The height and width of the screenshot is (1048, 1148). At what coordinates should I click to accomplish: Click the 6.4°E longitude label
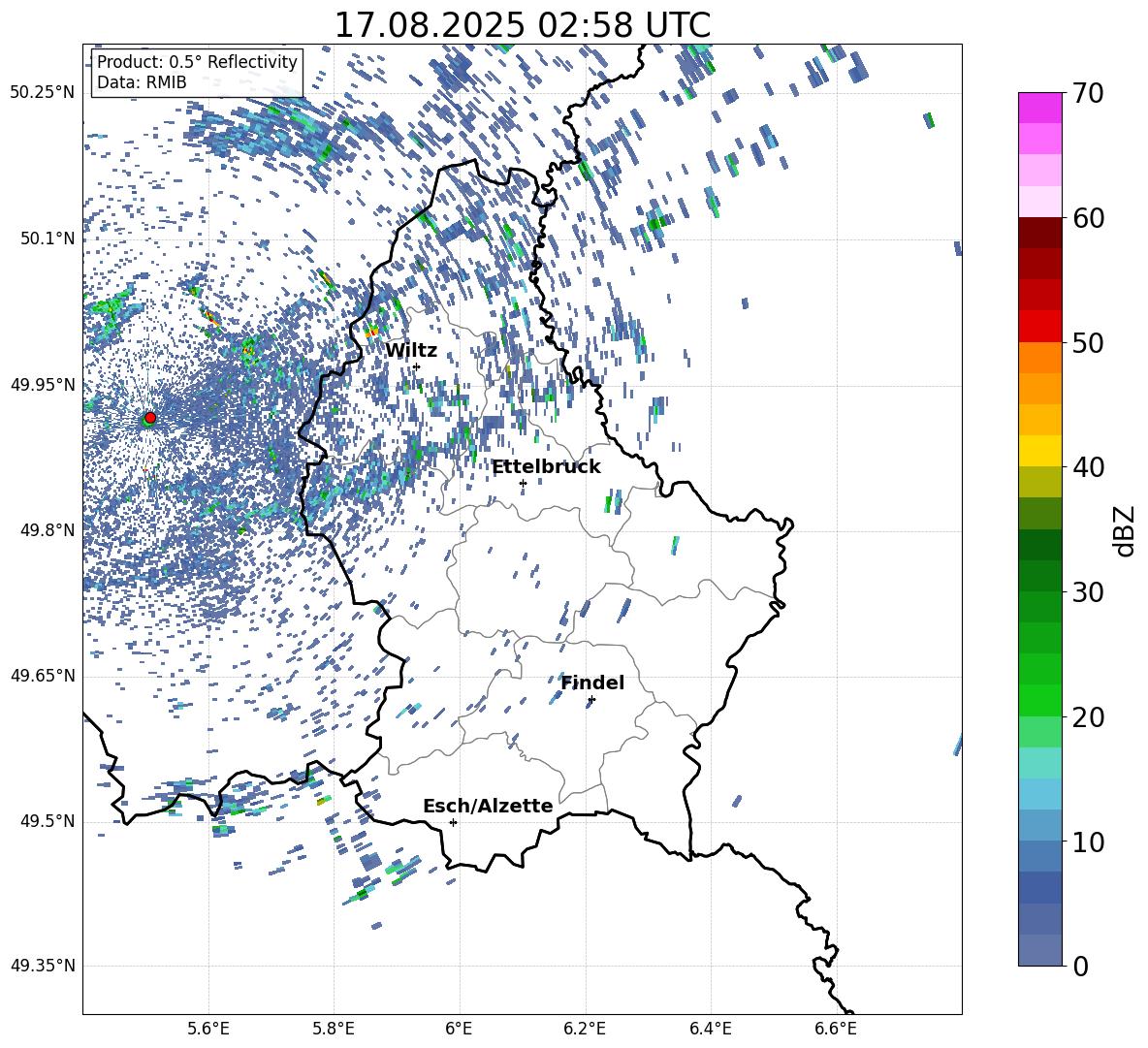pyautogui.click(x=710, y=1029)
